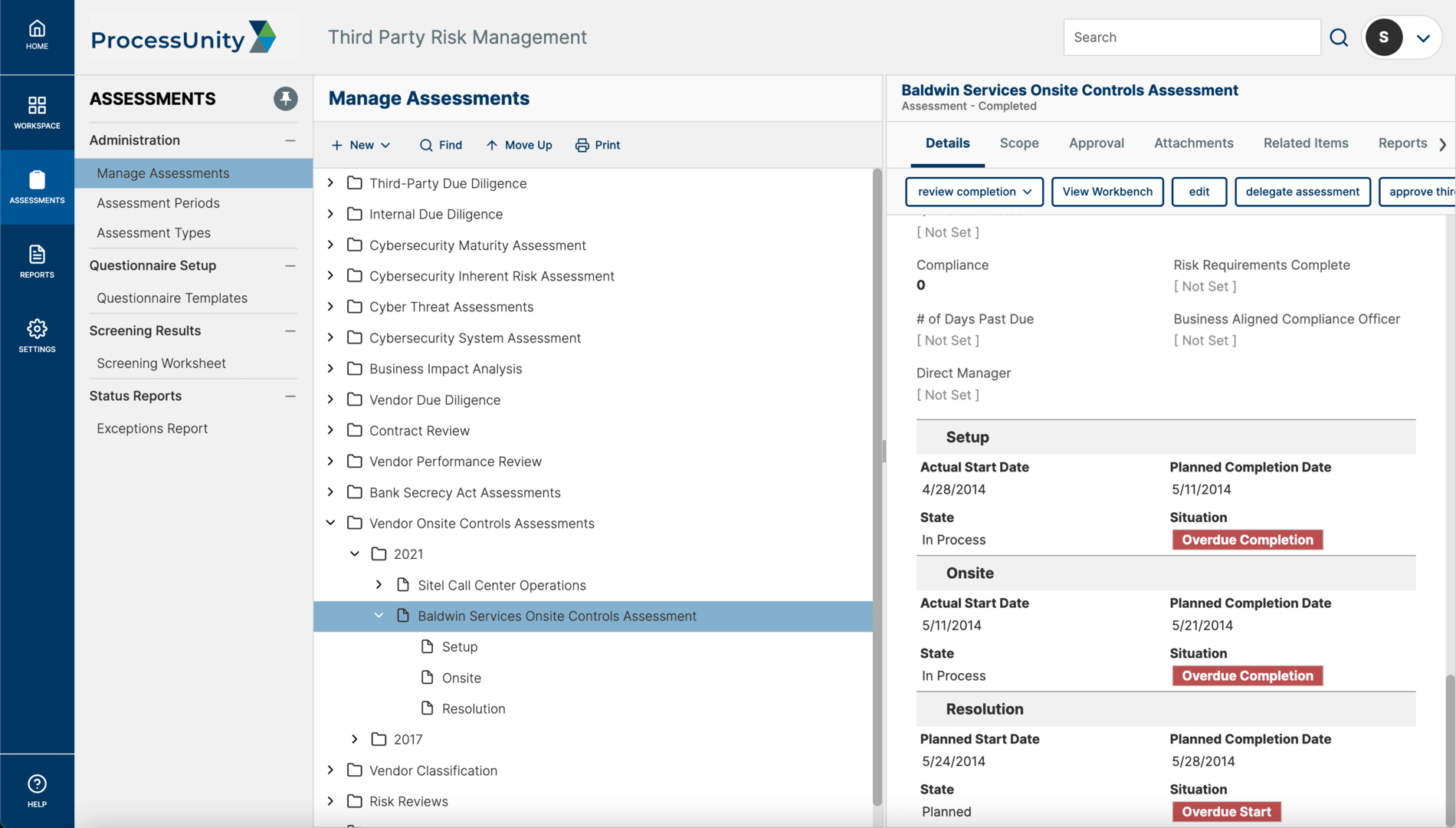The width and height of the screenshot is (1456, 828).
Task: Select Bank Secrecy Act Assessments folder
Action: 464,493
